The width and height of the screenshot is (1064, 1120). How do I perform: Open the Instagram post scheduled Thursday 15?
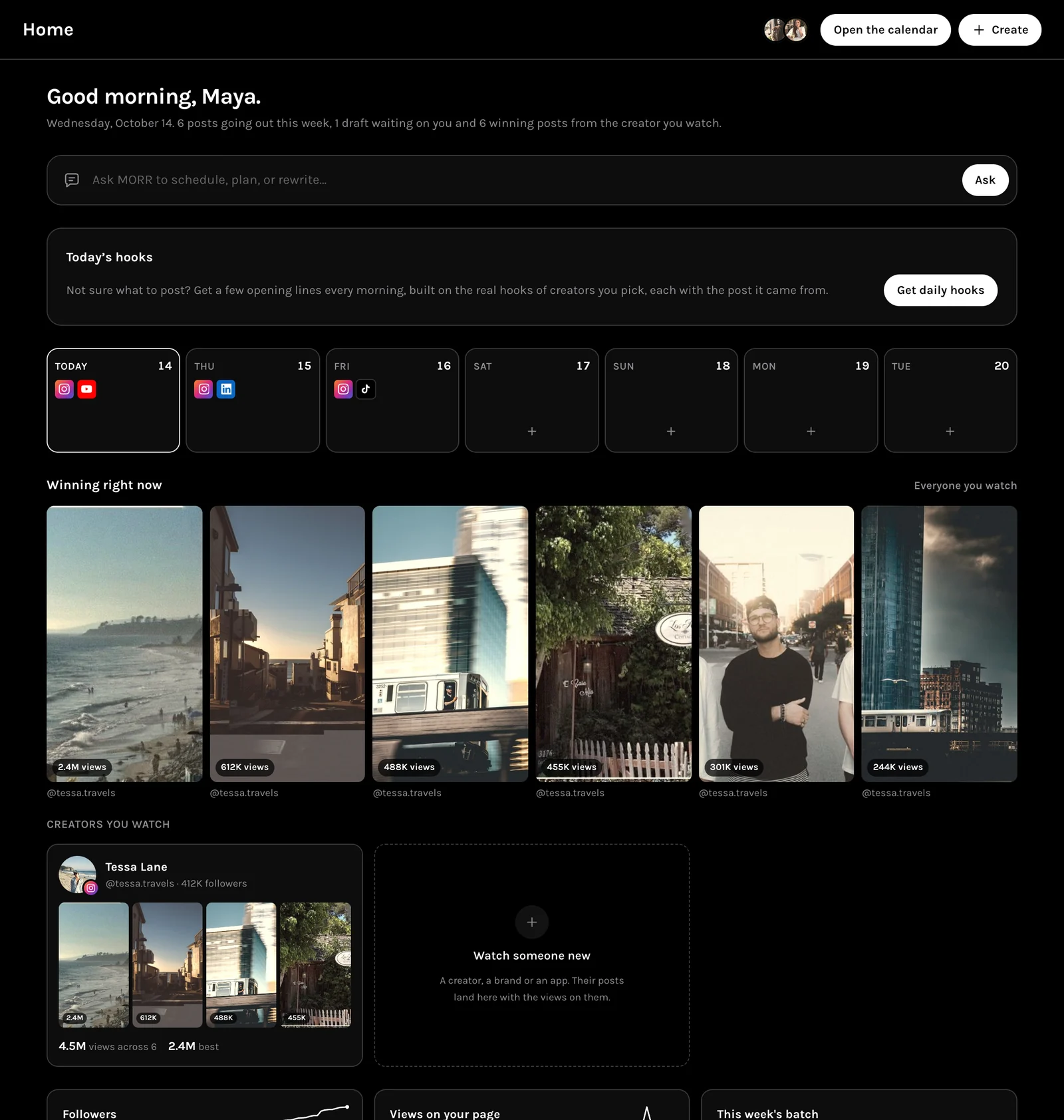(203, 389)
